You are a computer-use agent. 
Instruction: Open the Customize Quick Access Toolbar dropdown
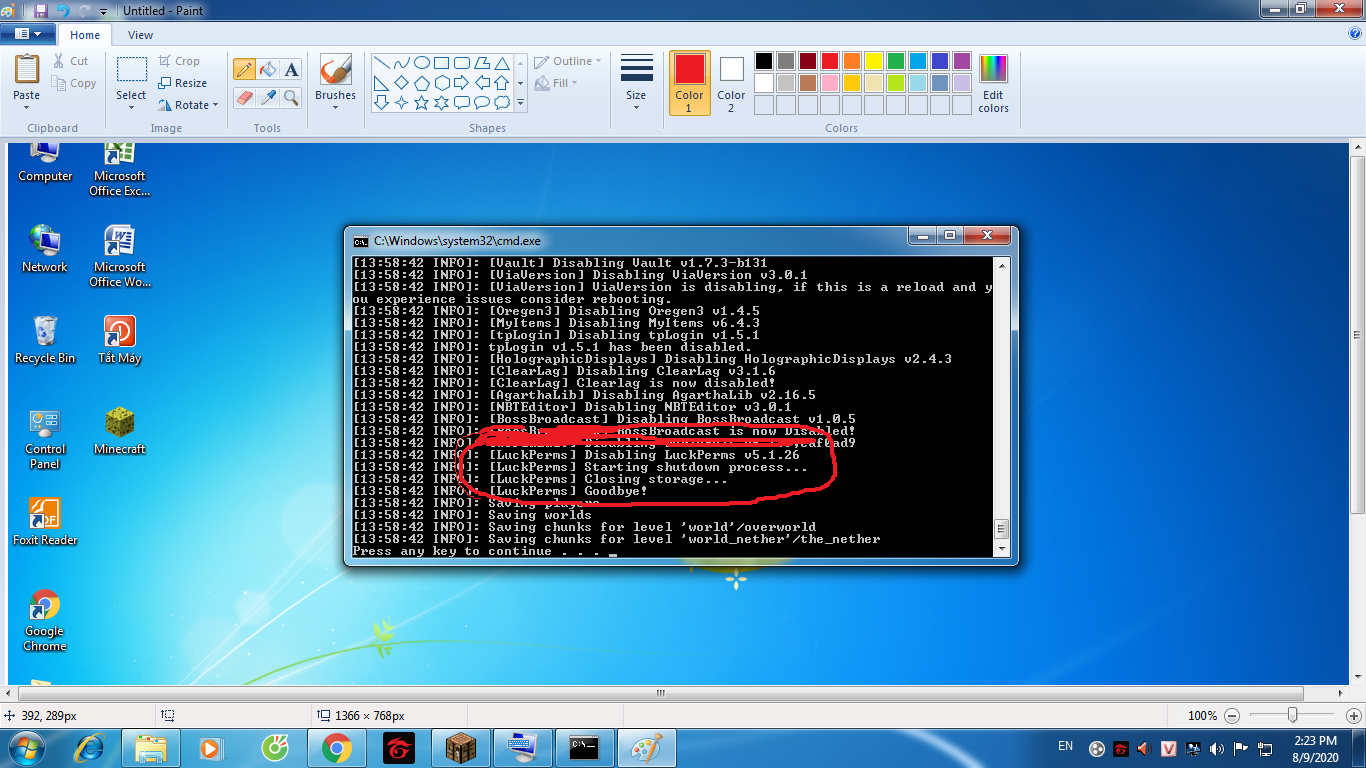tap(105, 11)
